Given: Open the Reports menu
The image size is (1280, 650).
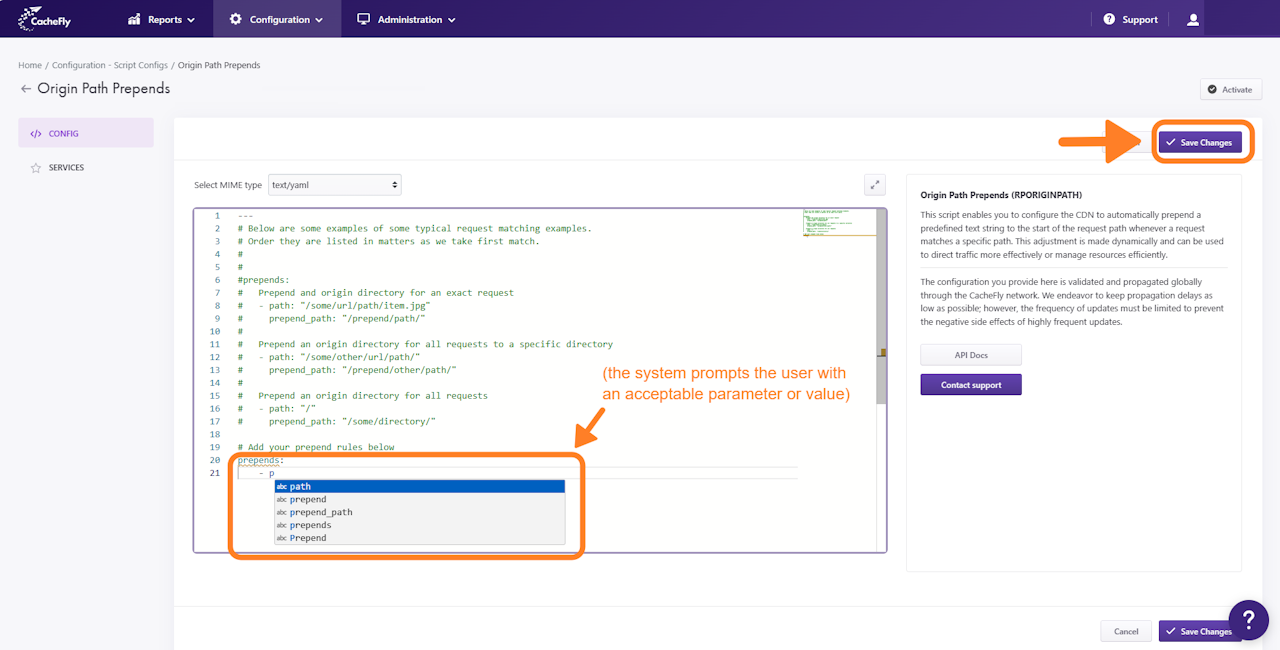Looking at the screenshot, I should pos(162,19).
